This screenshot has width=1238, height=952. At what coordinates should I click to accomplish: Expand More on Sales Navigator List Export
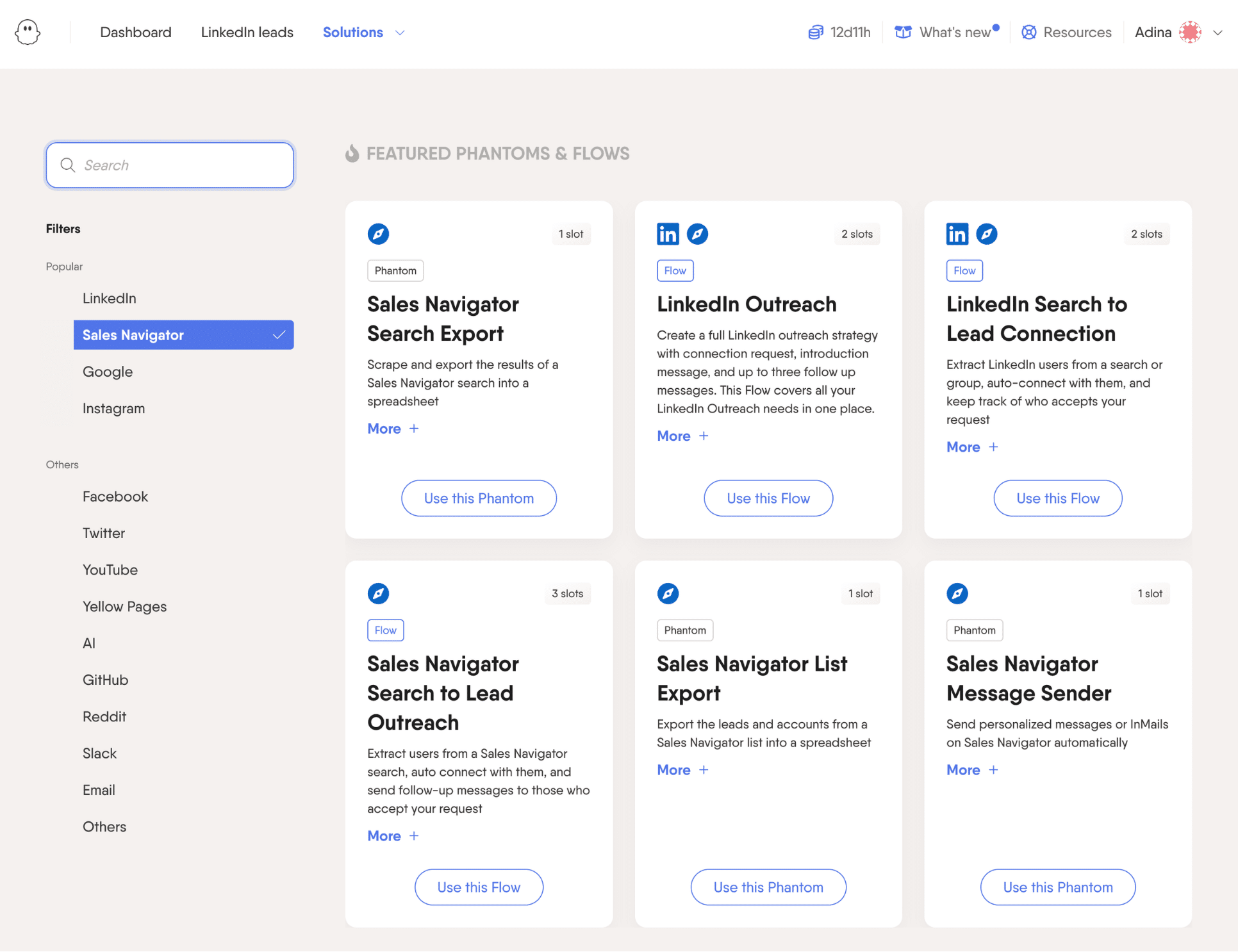pyautogui.click(x=682, y=770)
